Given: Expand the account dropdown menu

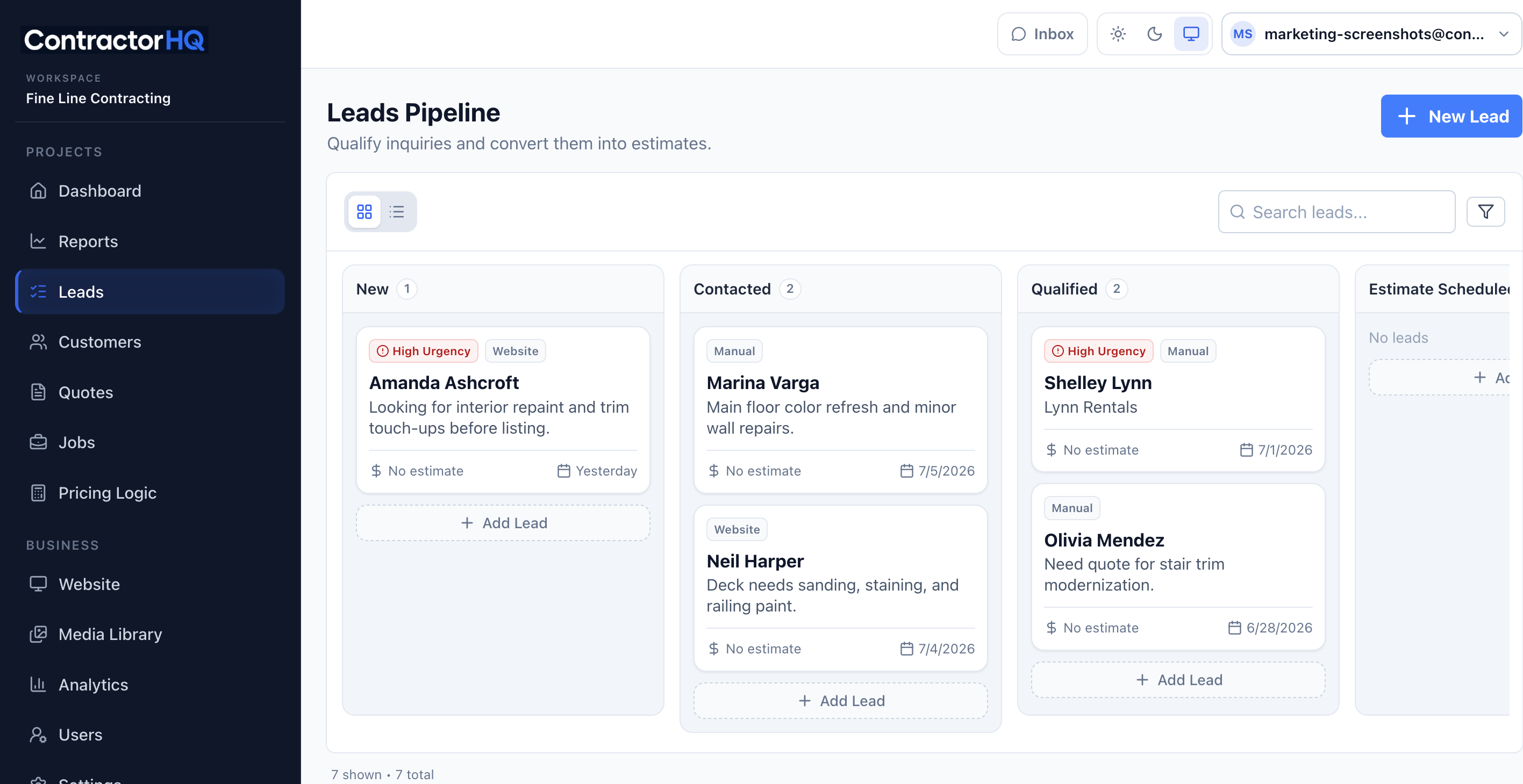Looking at the screenshot, I should pyautogui.click(x=1371, y=34).
